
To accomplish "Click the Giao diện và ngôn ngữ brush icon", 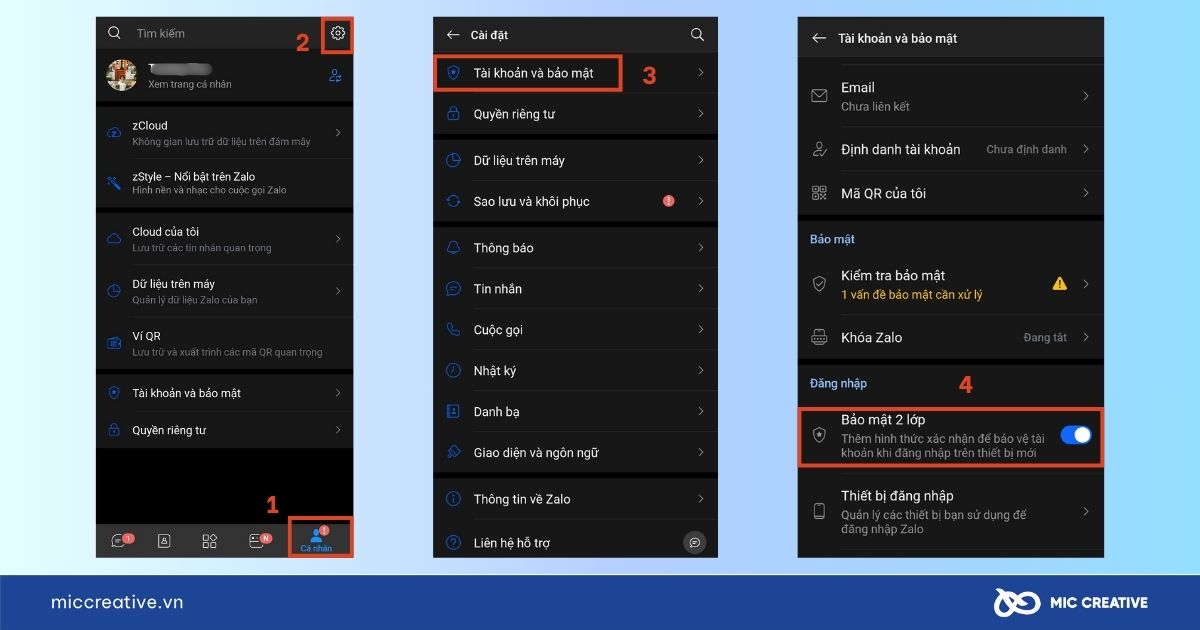I will pos(453,453).
